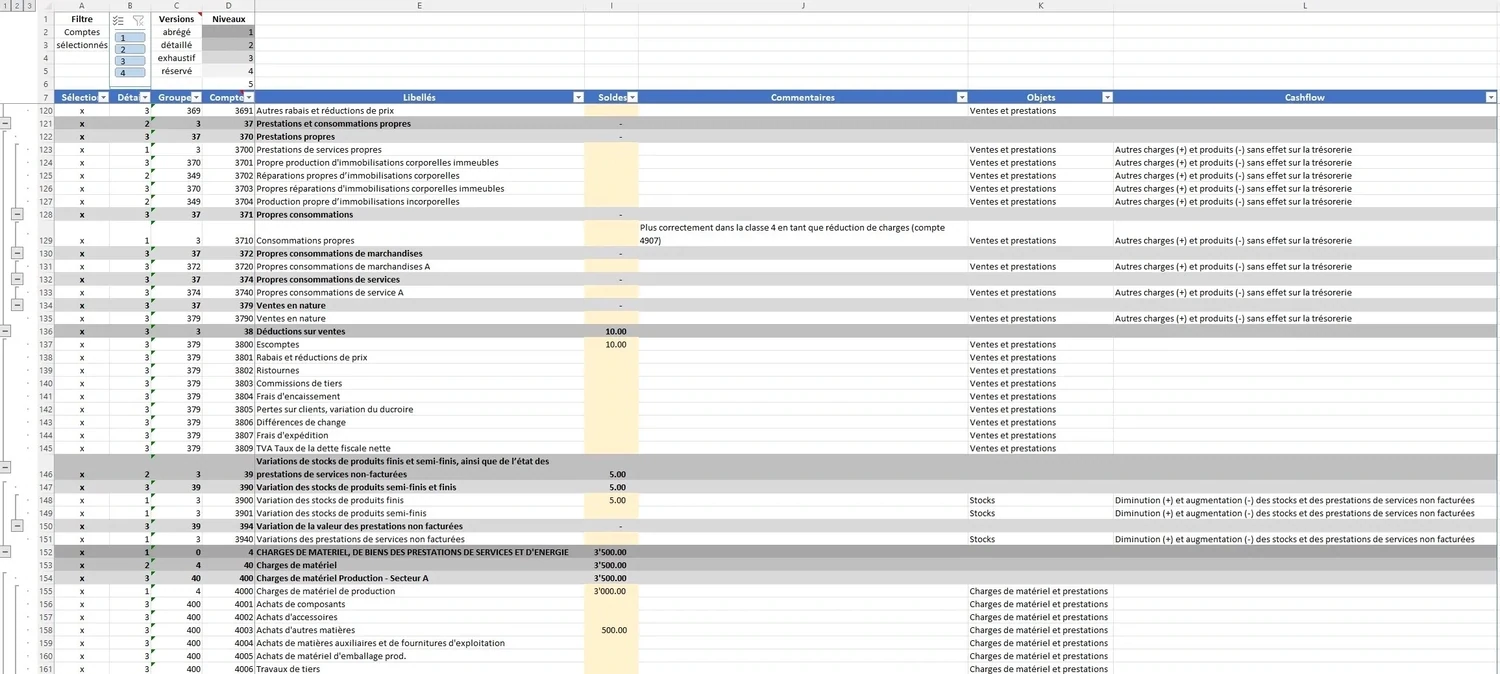Show outline level 3 rows

29,5
